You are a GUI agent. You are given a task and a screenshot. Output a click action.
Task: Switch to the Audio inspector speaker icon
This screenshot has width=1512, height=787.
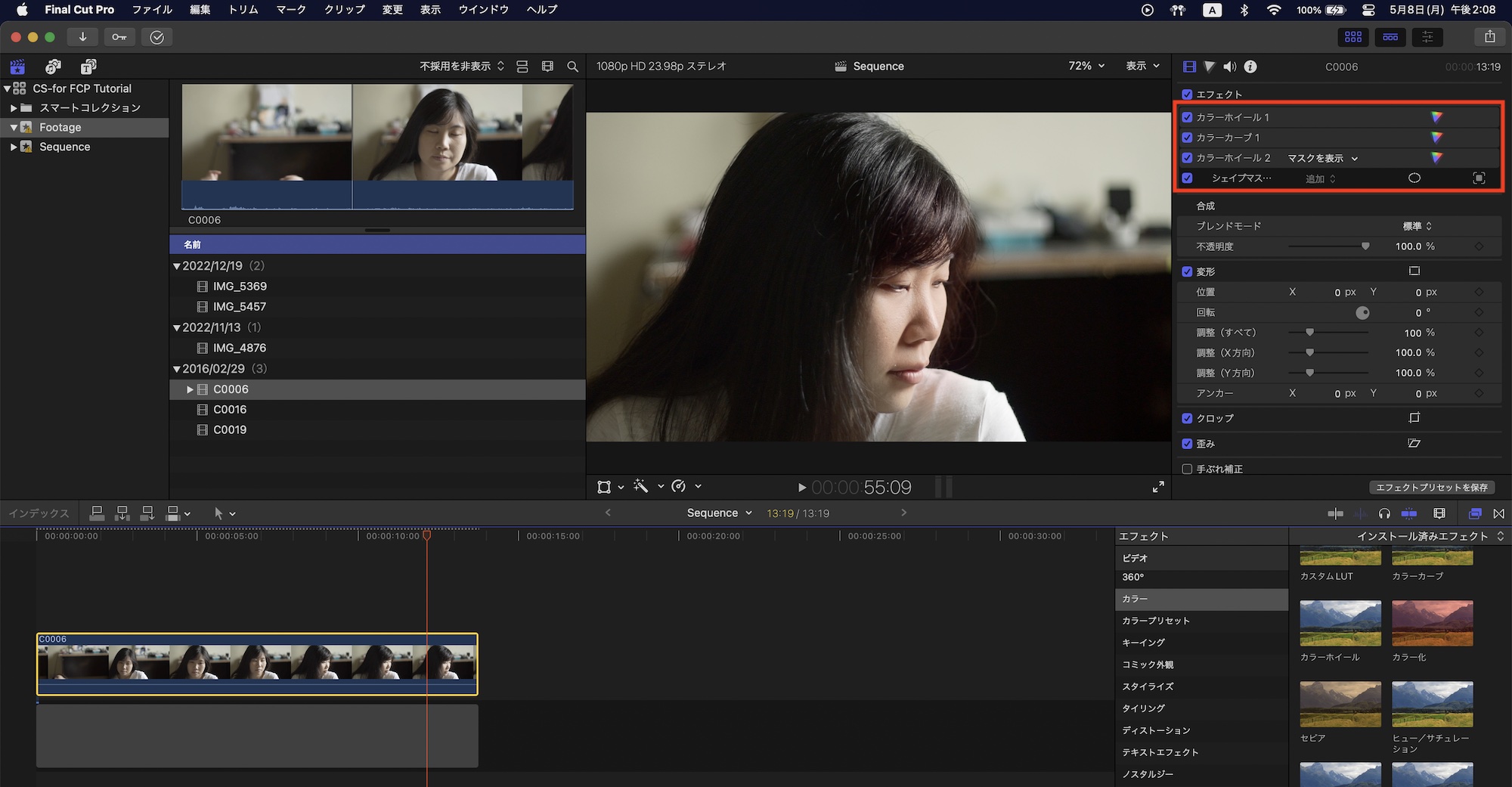tap(1230, 67)
